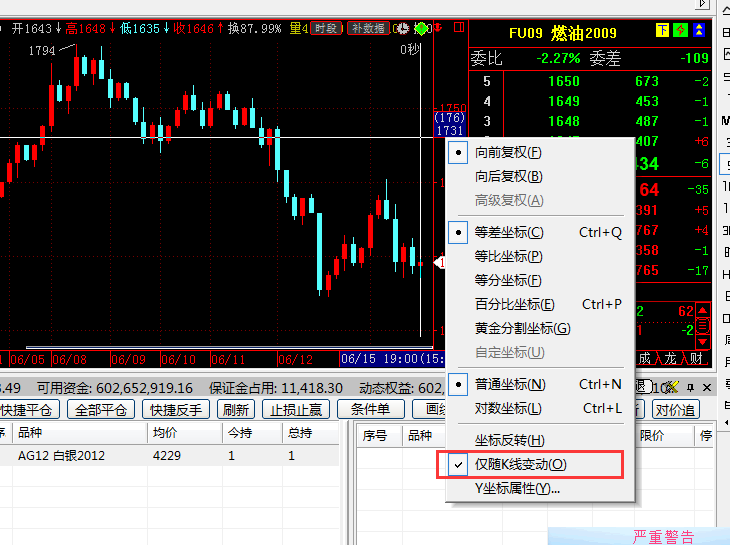Click the 严重警告 notification

[663, 537]
